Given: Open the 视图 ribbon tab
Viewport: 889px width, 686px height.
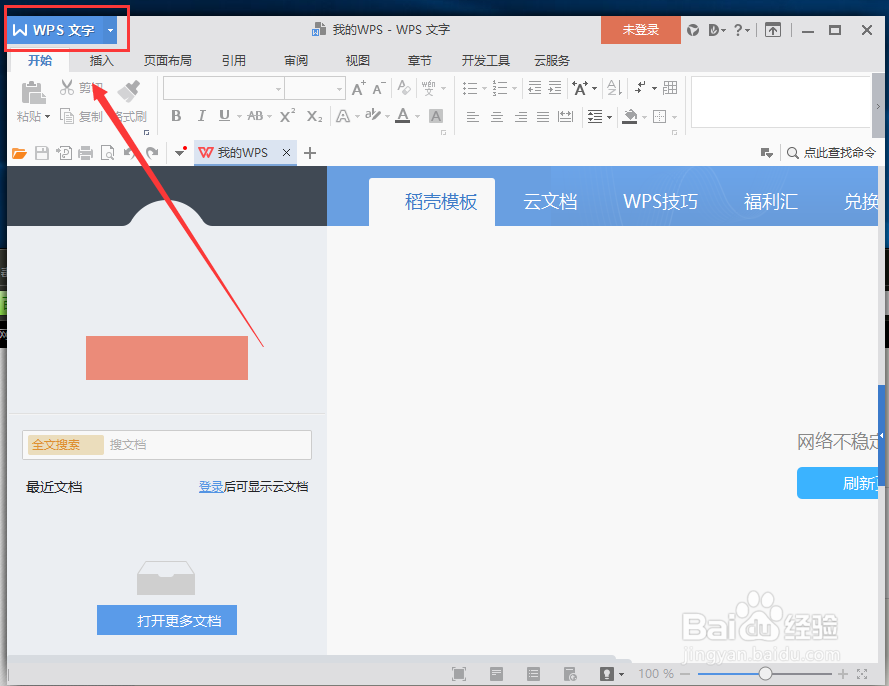Looking at the screenshot, I should click(x=358, y=60).
